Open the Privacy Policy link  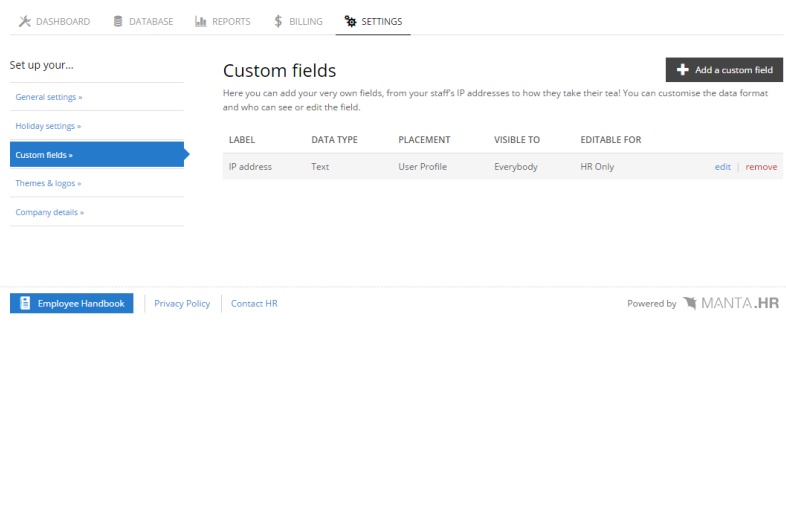182,303
